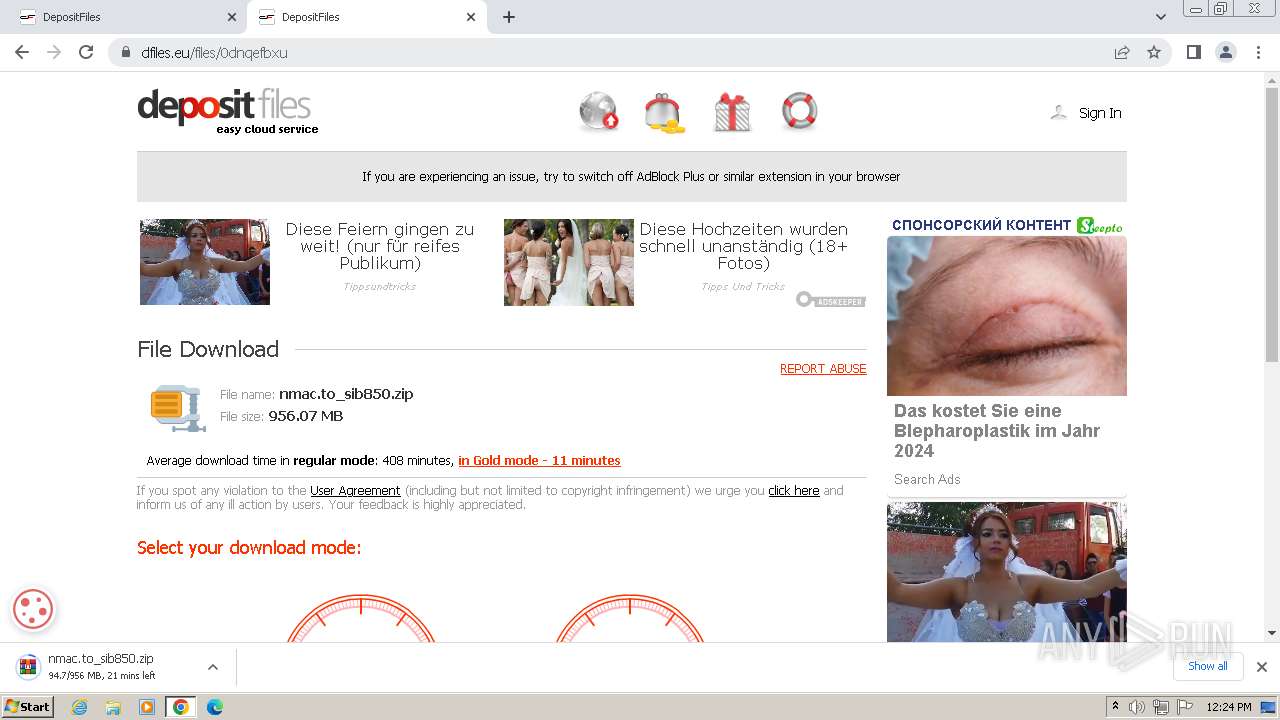Toggle the browser side panel

click(1193, 52)
